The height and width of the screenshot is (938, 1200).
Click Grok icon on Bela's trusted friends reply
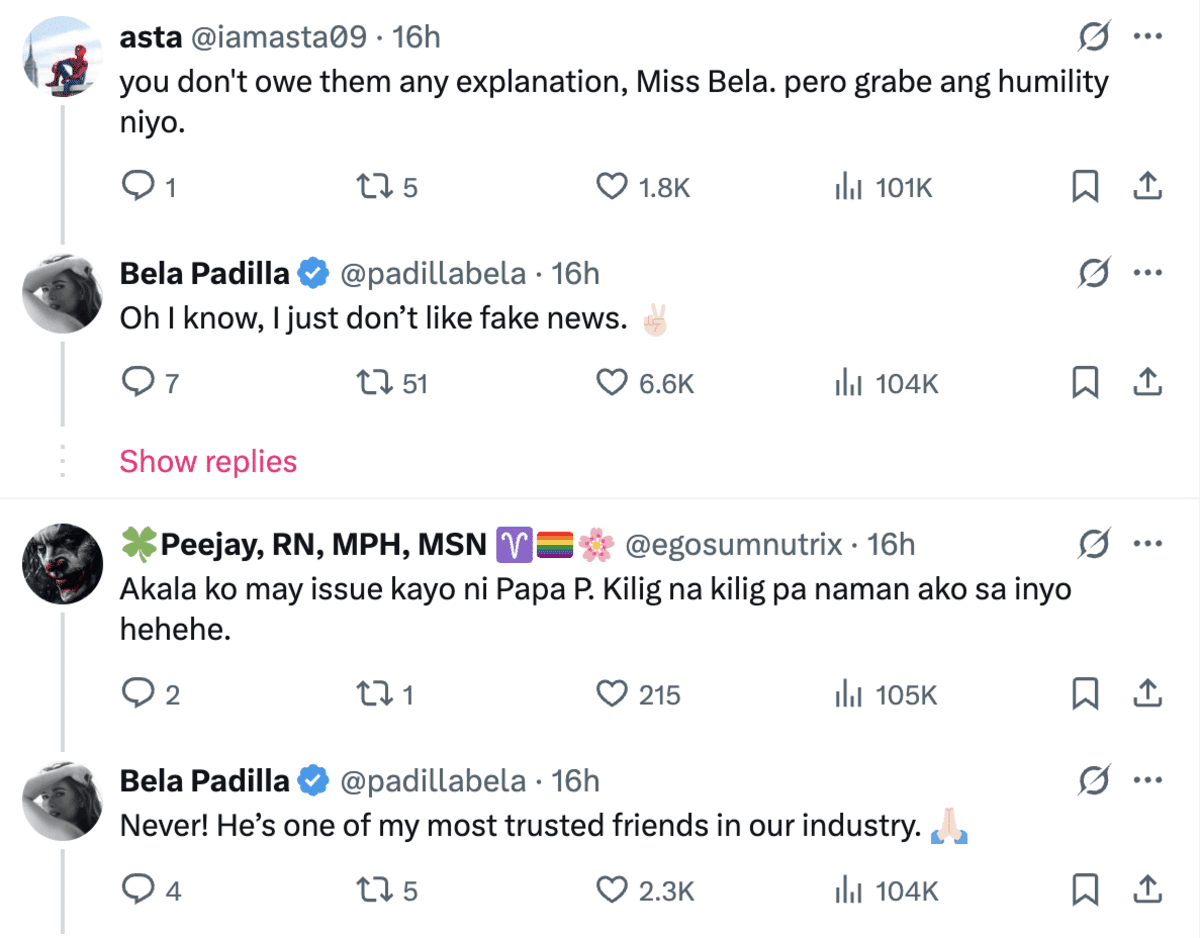1095,781
